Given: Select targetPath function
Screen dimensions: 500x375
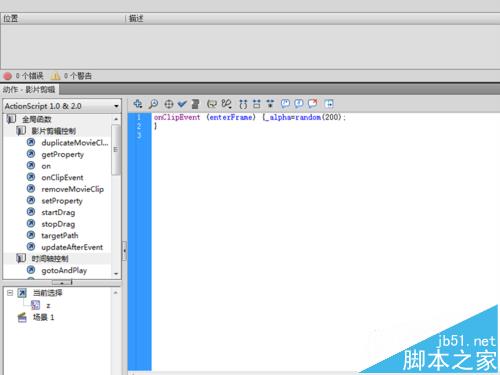Looking at the screenshot, I should pos(60,236).
